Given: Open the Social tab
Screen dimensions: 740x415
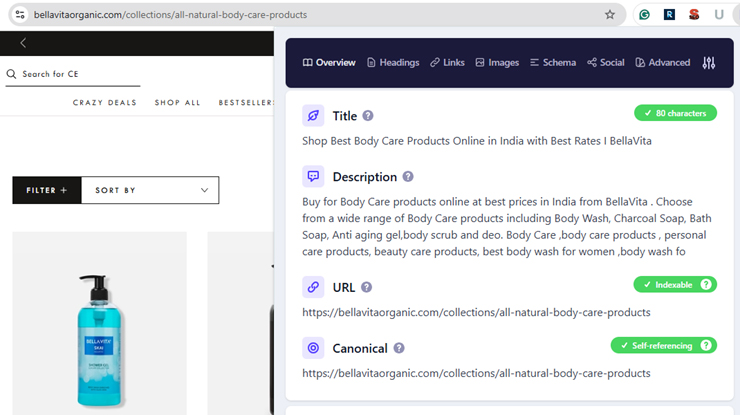Looking at the screenshot, I should click(x=605, y=63).
